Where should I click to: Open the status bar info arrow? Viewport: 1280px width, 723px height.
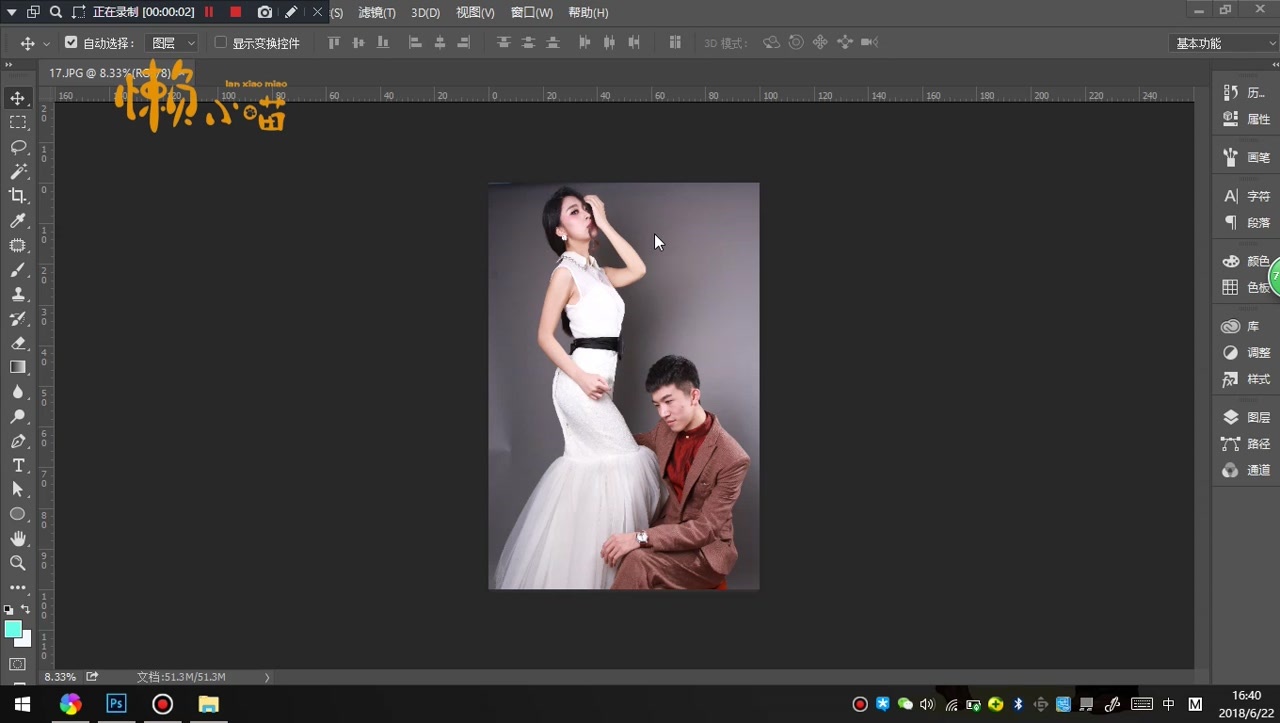267,677
